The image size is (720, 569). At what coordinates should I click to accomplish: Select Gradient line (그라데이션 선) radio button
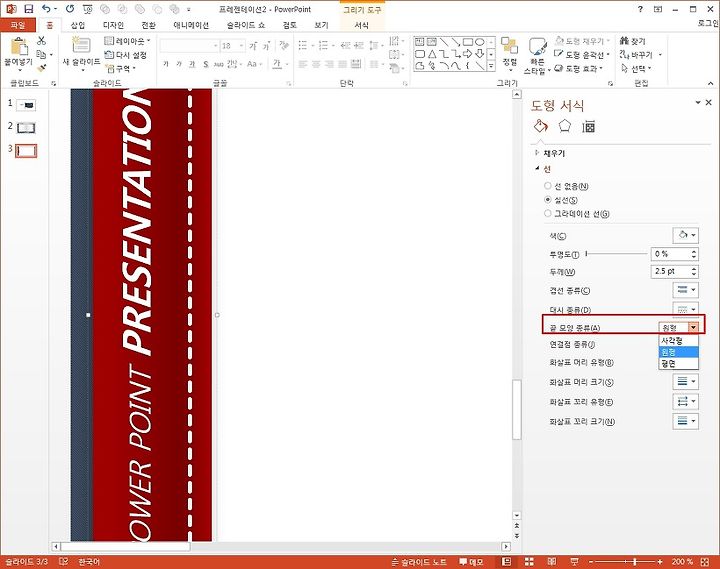pyautogui.click(x=547, y=214)
